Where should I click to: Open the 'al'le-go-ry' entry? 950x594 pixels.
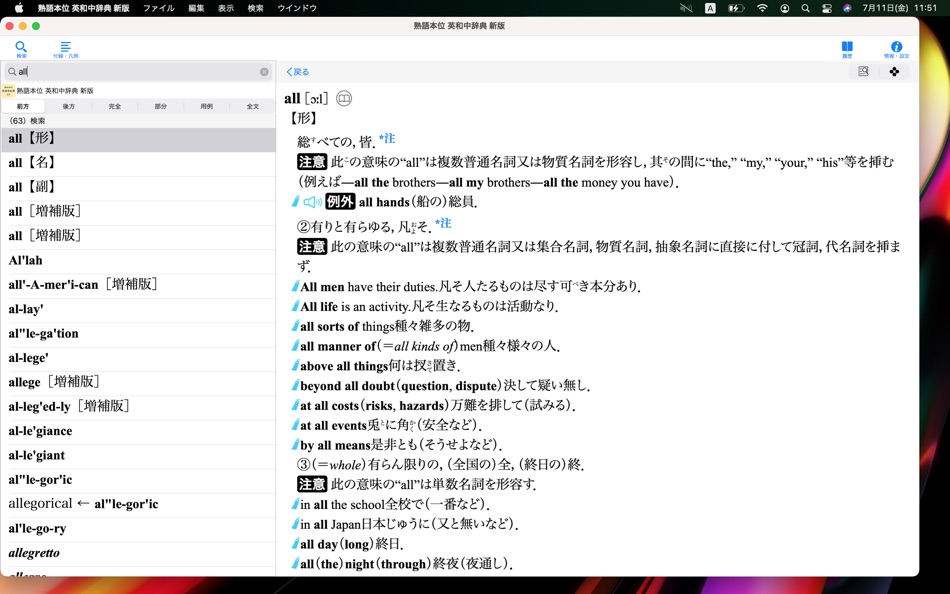(138, 529)
